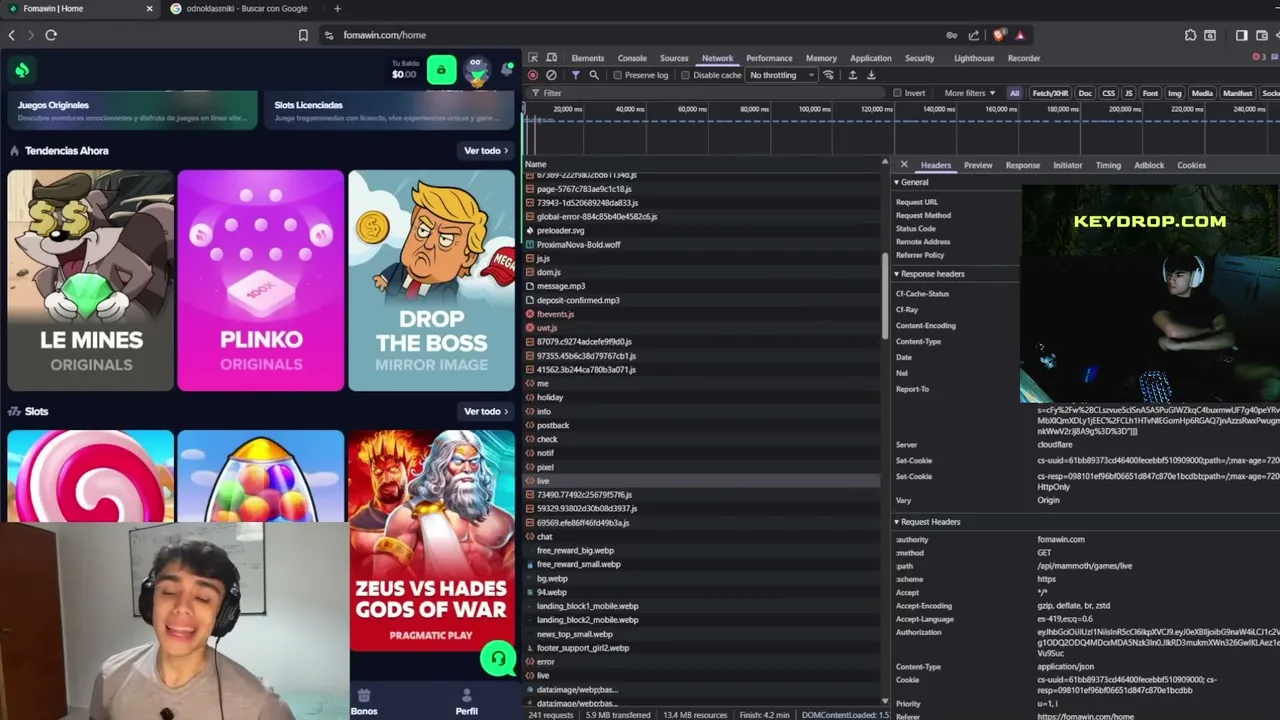Filter requests by Doc type
Screen dimensions: 1280x720
pyautogui.click(x=1085, y=93)
